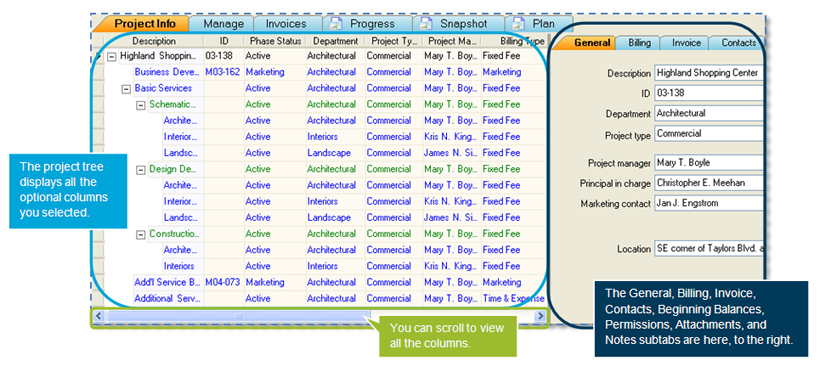Click the Marketing contact field
The height and width of the screenshot is (366, 820).
[x=709, y=203]
